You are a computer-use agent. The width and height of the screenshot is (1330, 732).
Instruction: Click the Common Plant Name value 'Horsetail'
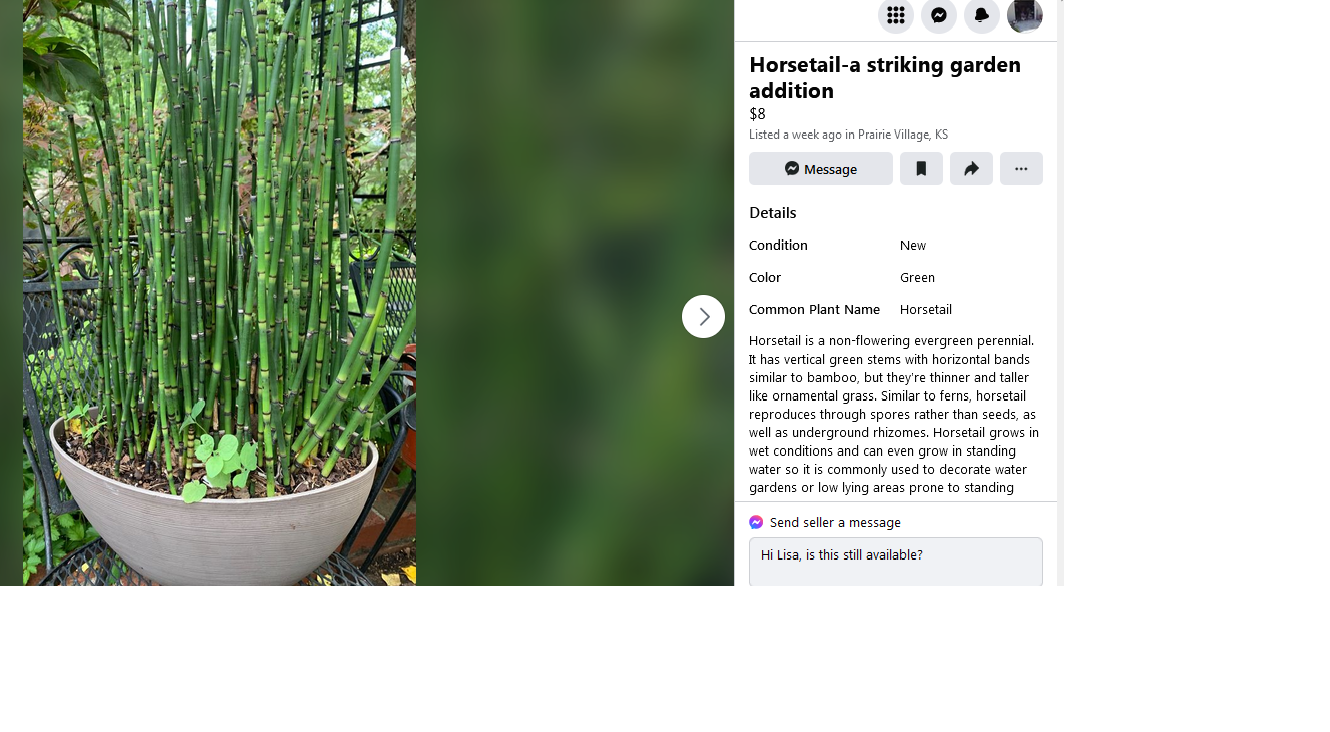[926, 310]
